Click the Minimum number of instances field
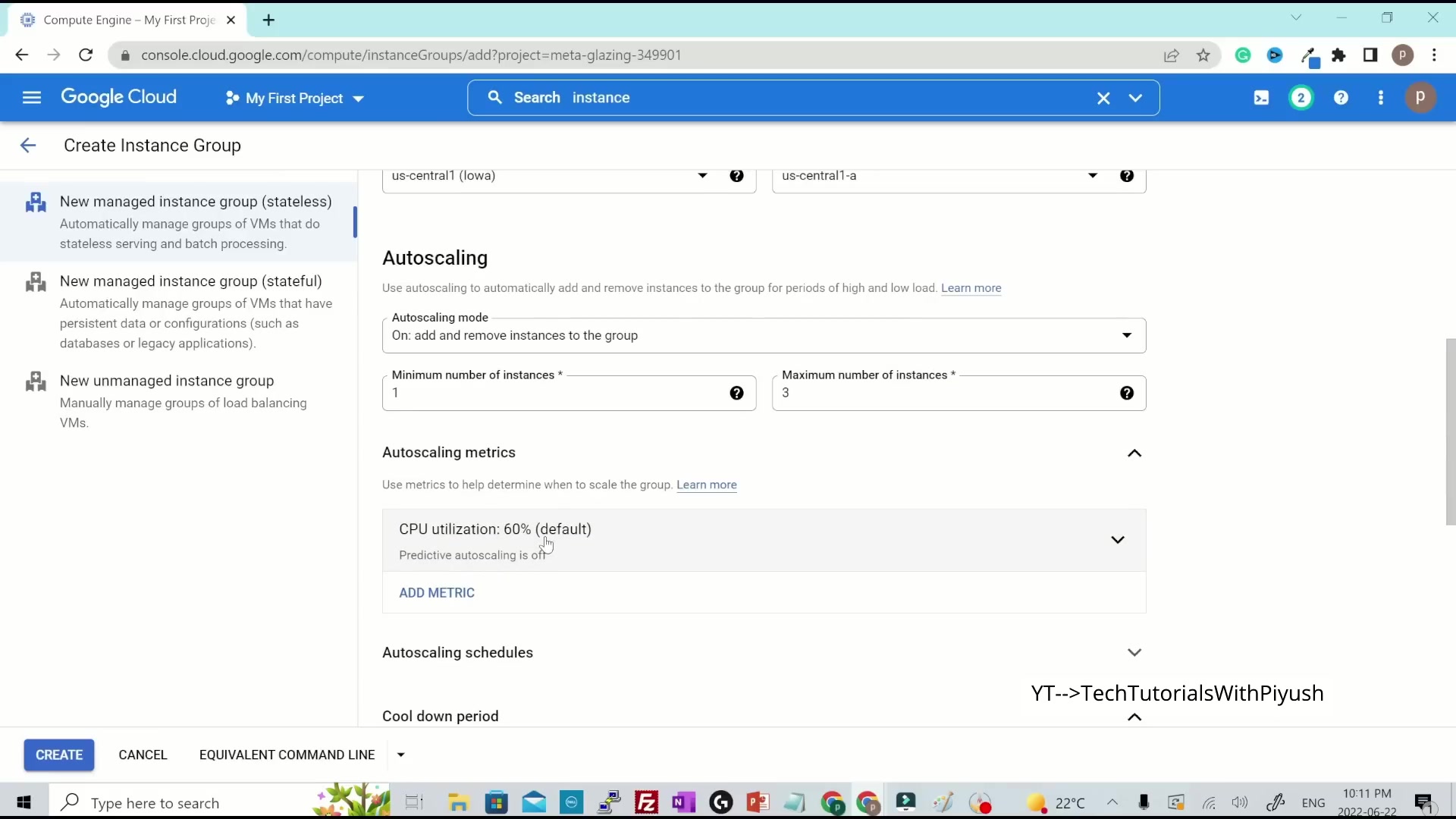 coord(569,393)
